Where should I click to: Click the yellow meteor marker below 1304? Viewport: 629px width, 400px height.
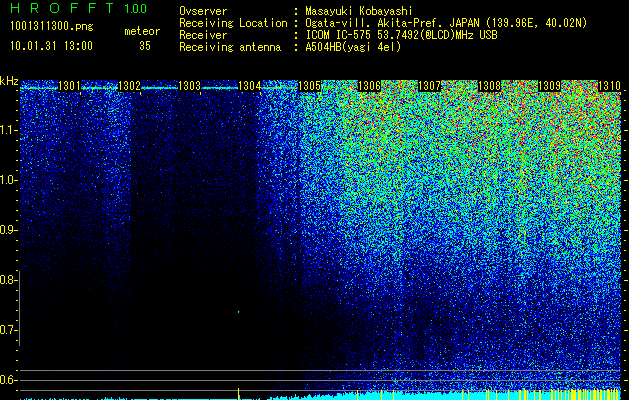pyautogui.click(x=239, y=394)
